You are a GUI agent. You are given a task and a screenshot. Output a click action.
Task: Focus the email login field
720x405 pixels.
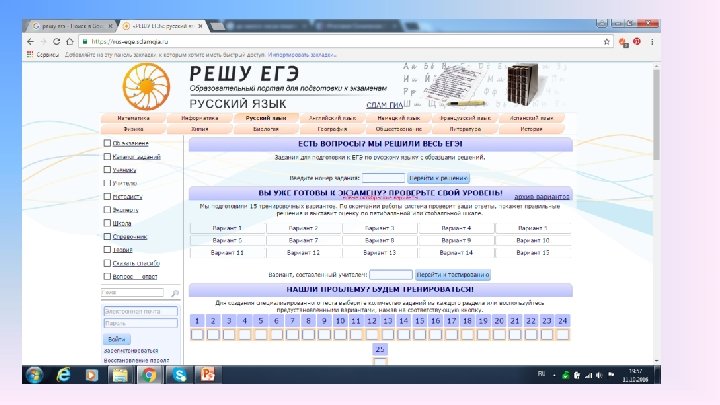coord(141,311)
